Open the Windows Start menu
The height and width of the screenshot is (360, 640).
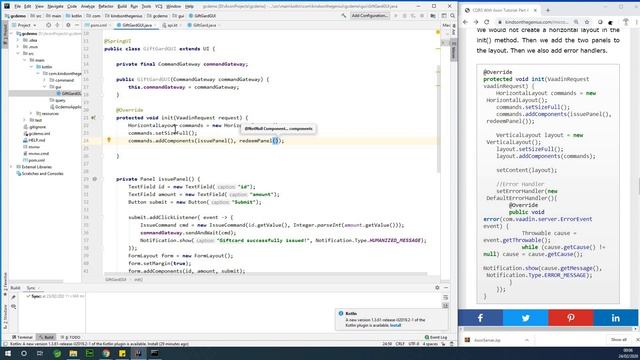click(8, 353)
